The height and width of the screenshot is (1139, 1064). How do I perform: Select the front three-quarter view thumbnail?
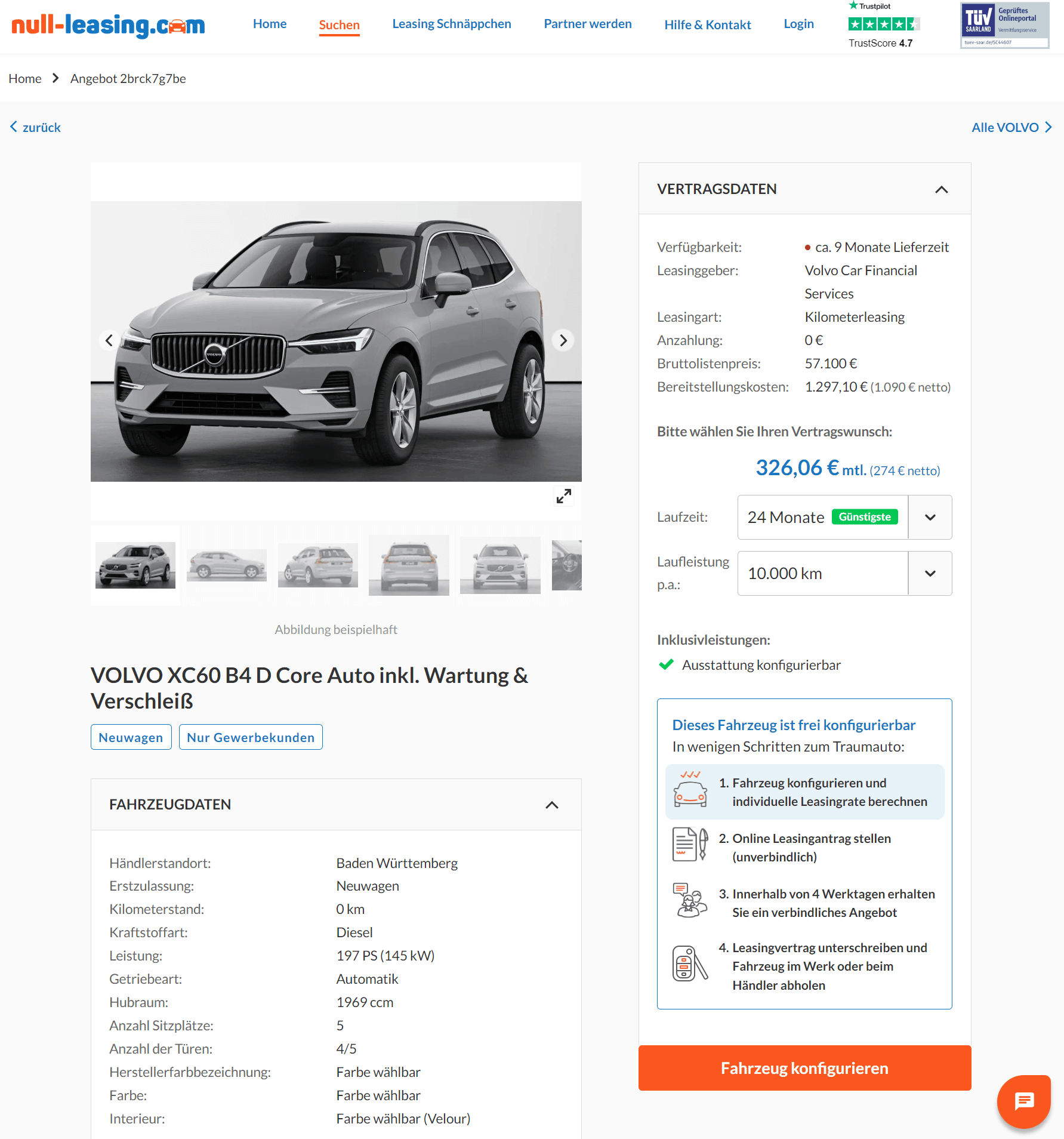click(x=135, y=565)
